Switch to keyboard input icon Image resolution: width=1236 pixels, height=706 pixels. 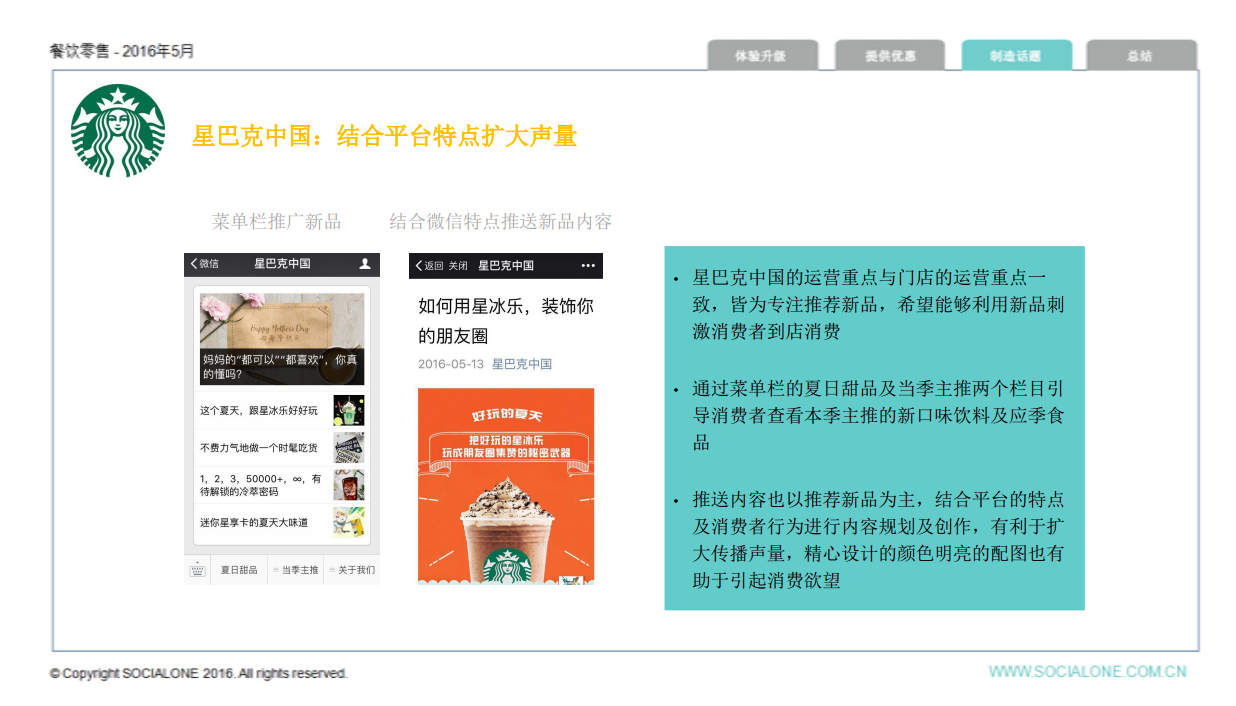[197, 570]
